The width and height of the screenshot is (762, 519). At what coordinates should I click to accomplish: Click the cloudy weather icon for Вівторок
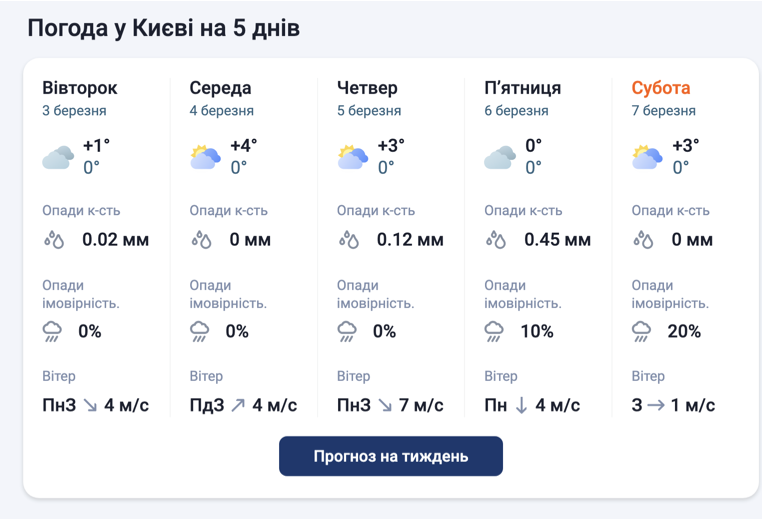[x=58, y=157]
